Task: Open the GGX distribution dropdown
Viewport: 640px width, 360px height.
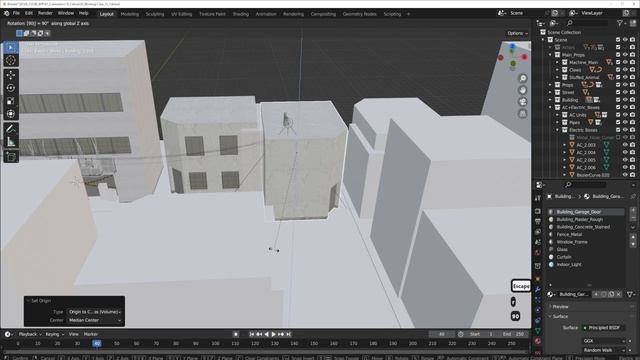Action: tap(604, 341)
